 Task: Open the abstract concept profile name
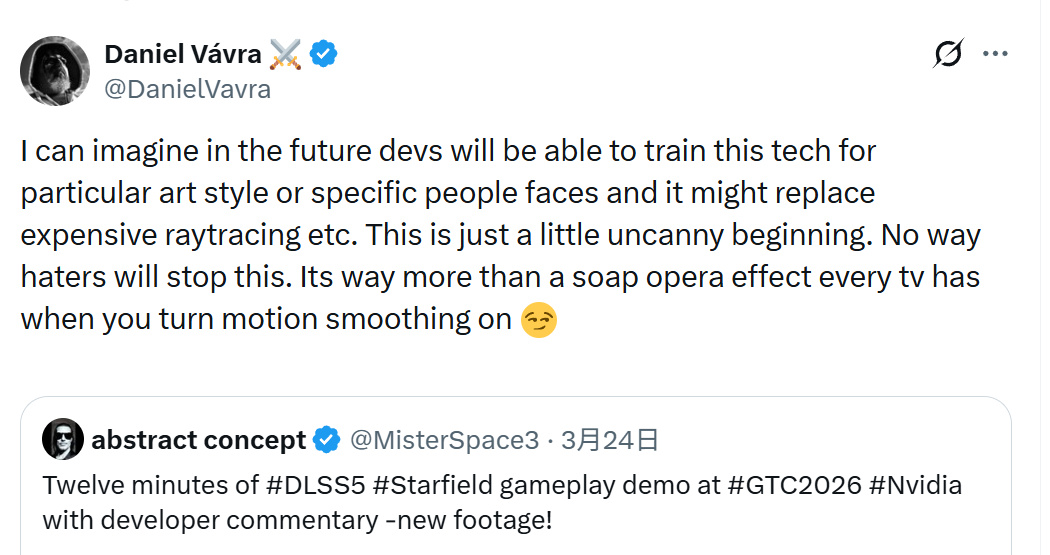coord(198,440)
